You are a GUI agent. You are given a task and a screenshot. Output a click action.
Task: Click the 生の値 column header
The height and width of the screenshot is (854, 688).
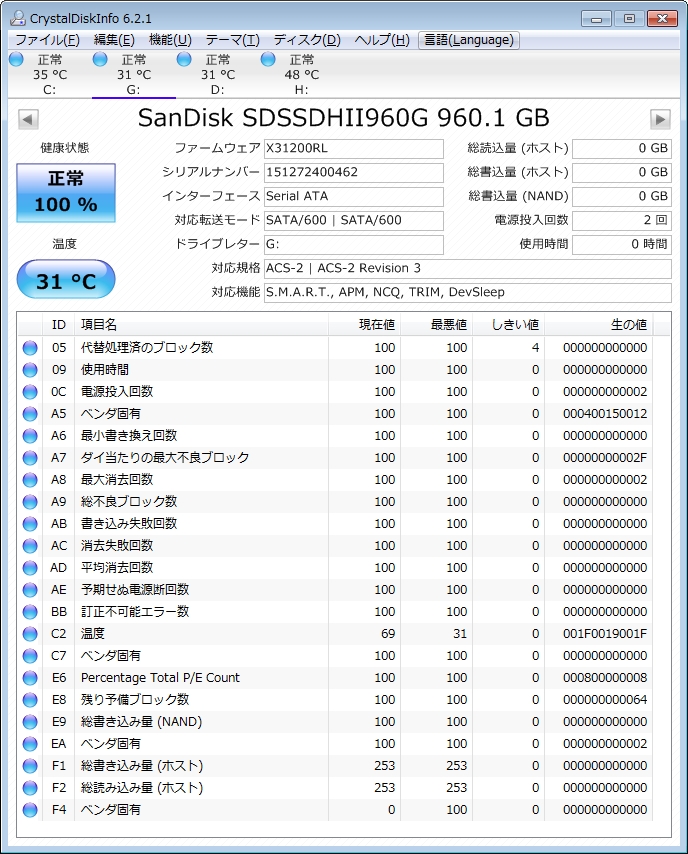point(599,325)
